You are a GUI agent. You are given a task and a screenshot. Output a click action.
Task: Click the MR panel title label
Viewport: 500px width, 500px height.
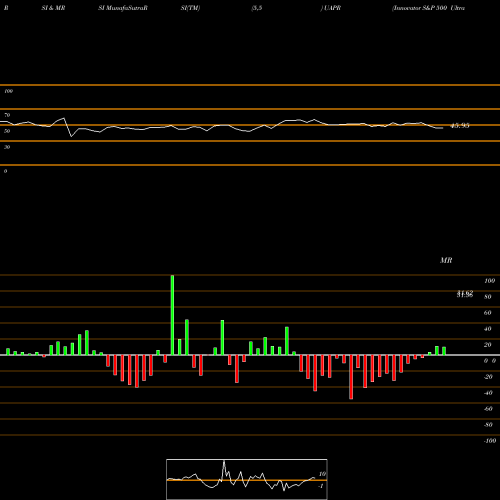tap(446, 260)
